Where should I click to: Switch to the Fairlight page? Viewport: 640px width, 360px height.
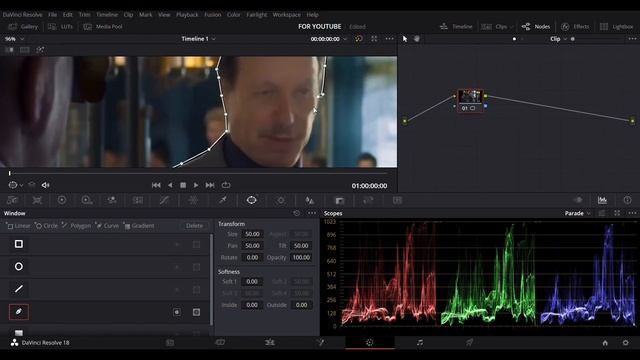click(420, 342)
